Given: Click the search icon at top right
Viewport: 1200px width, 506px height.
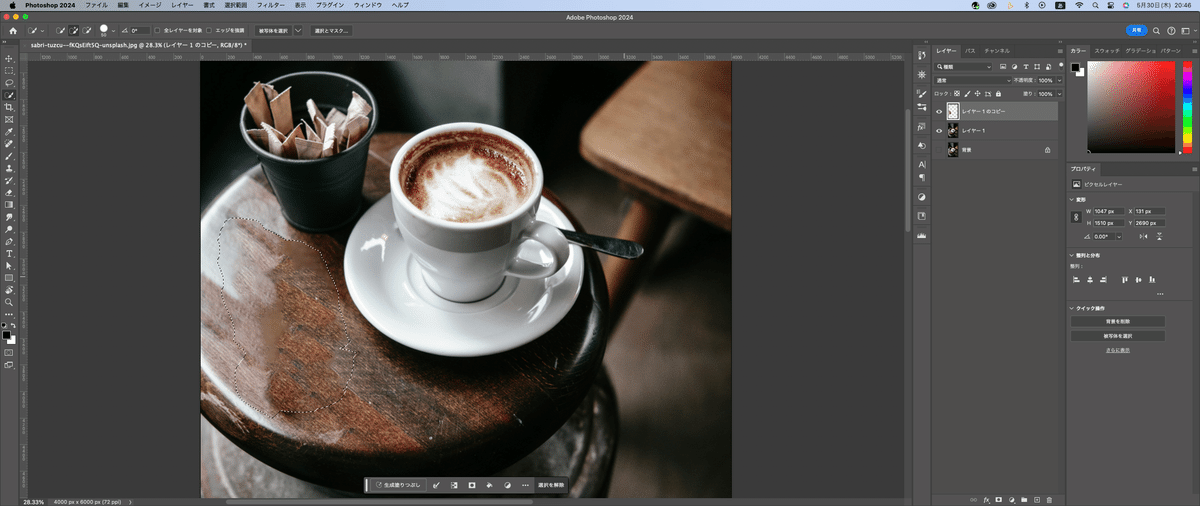Looking at the screenshot, I should [x=1158, y=31].
